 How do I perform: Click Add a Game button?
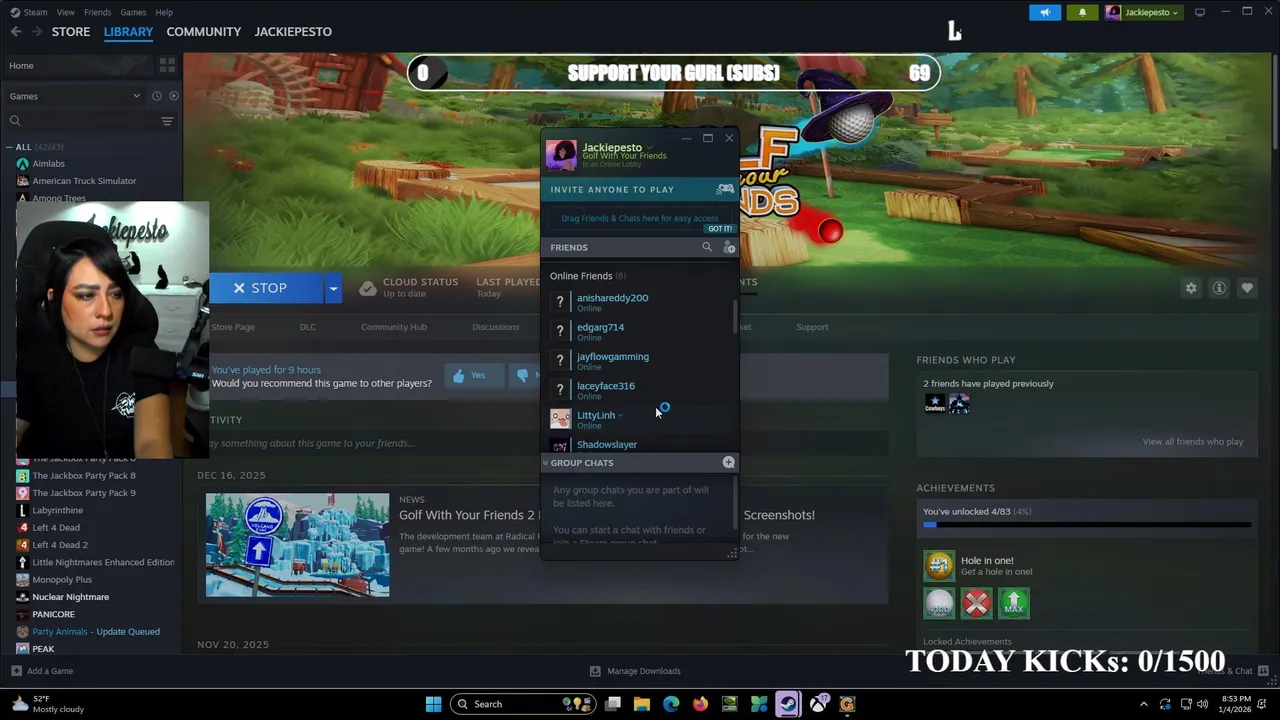[42, 671]
